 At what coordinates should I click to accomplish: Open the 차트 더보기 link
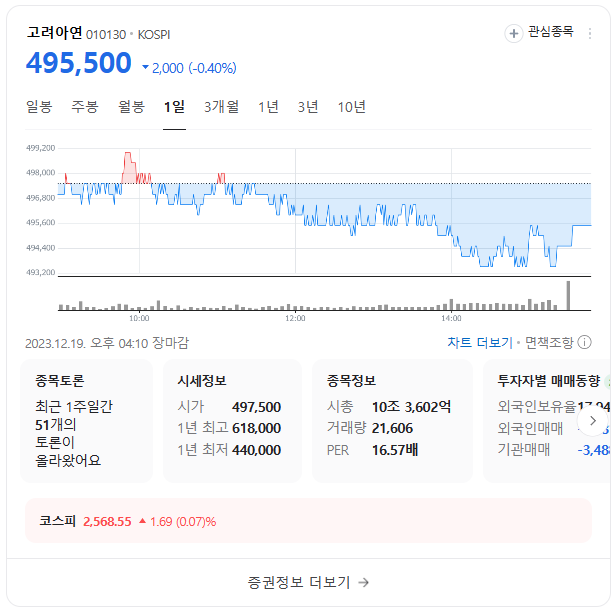coord(480,343)
